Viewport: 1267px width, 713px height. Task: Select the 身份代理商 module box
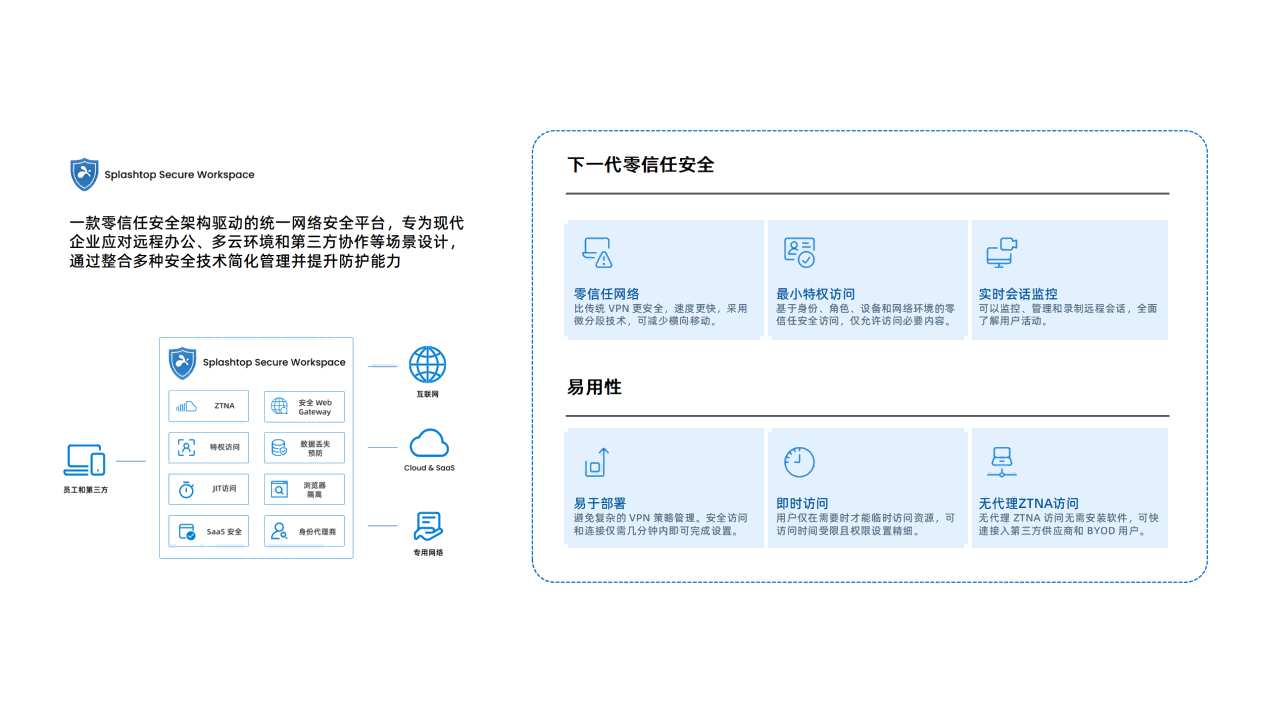tap(304, 532)
